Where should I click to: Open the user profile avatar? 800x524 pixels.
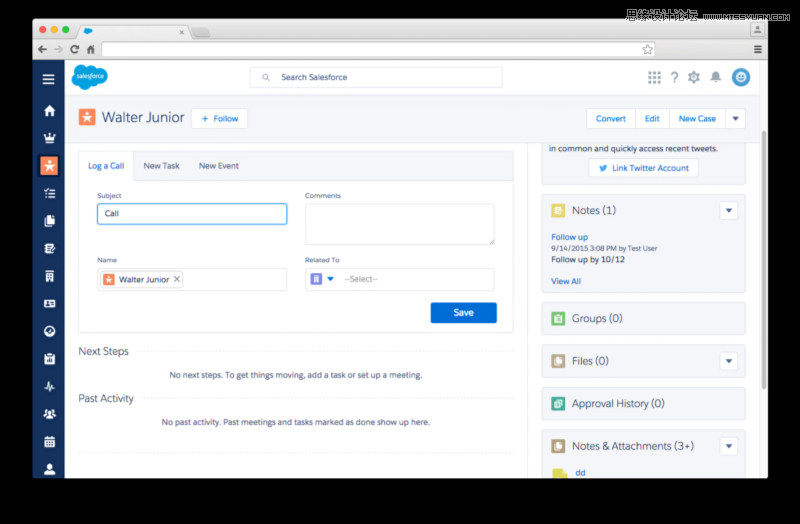741,77
